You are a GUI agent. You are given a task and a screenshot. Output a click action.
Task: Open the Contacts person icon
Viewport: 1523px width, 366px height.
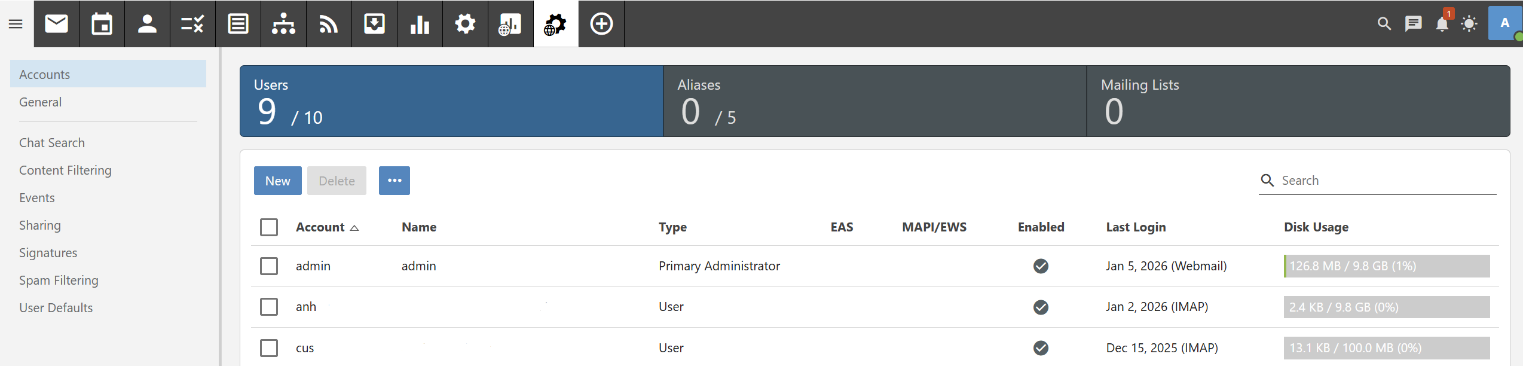(147, 24)
